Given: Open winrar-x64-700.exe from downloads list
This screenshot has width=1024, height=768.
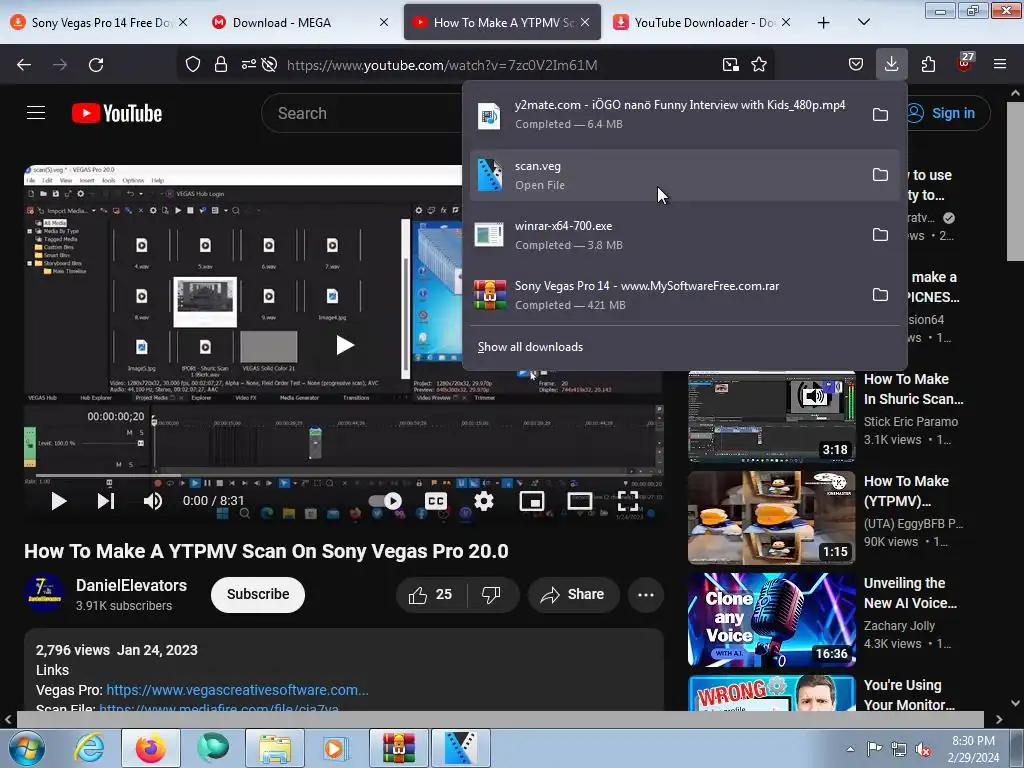Looking at the screenshot, I should coord(666,235).
